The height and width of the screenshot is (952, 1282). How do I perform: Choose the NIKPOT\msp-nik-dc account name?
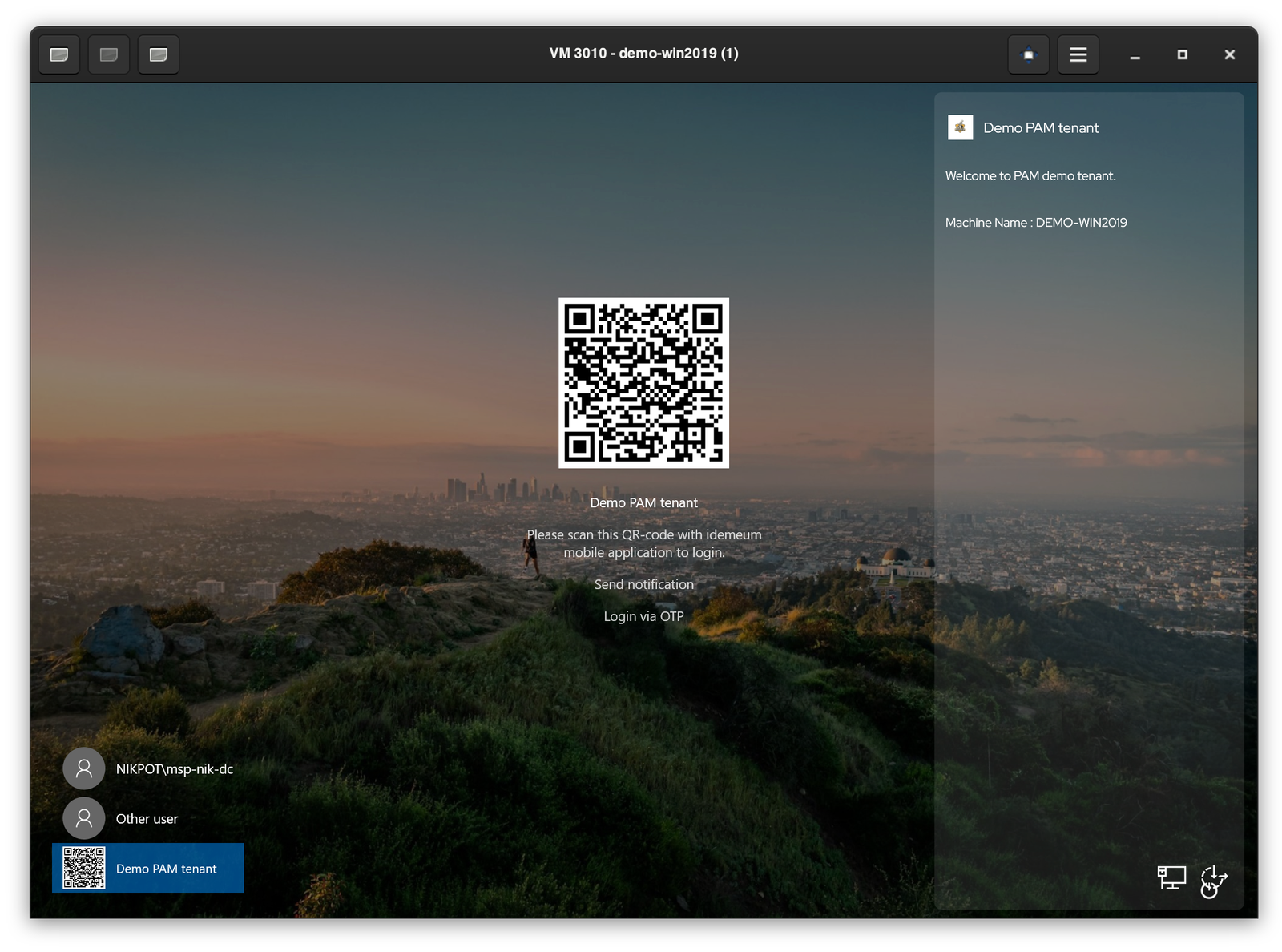click(x=175, y=769)
